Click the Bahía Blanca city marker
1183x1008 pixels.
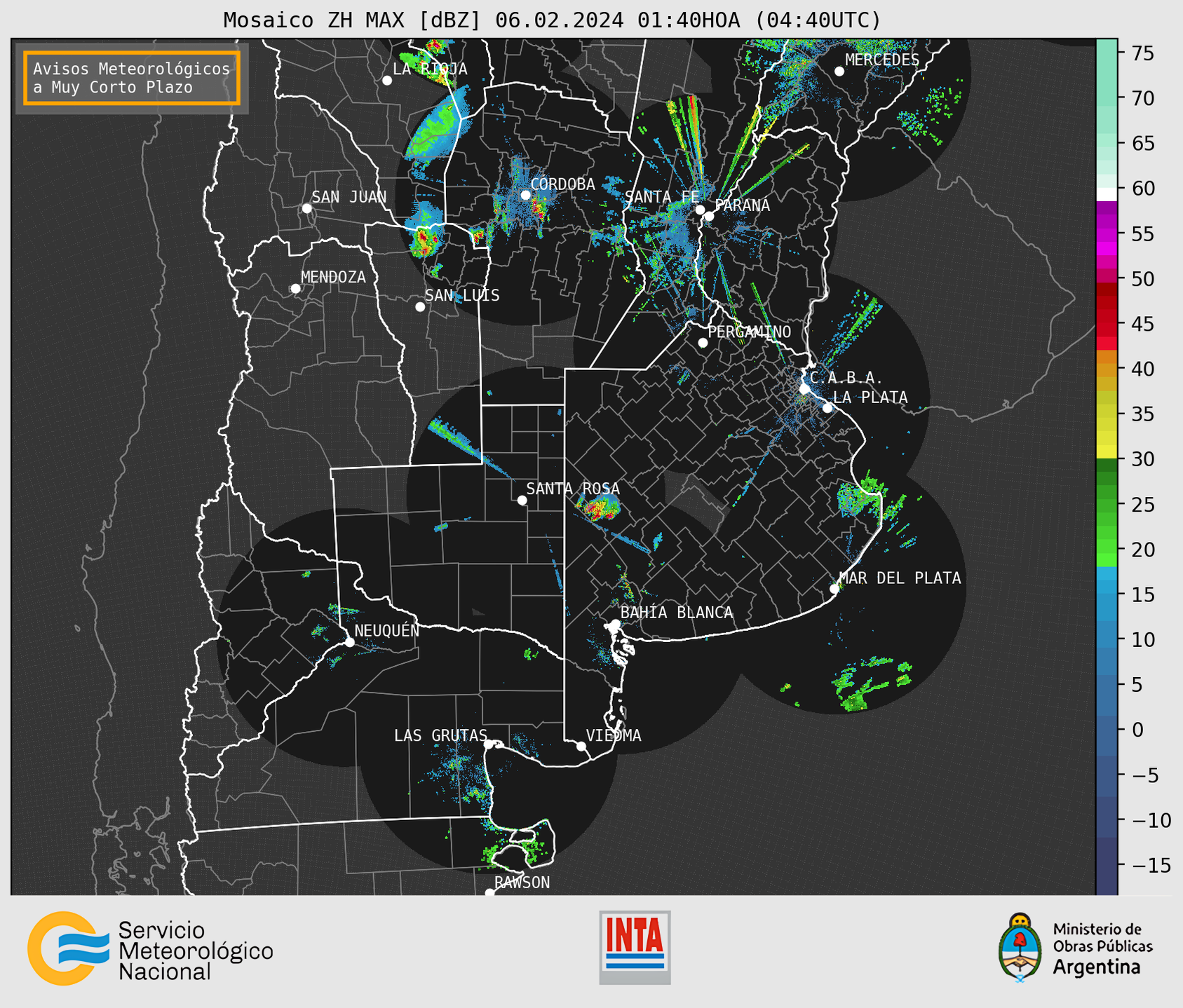tap(615, 624)
